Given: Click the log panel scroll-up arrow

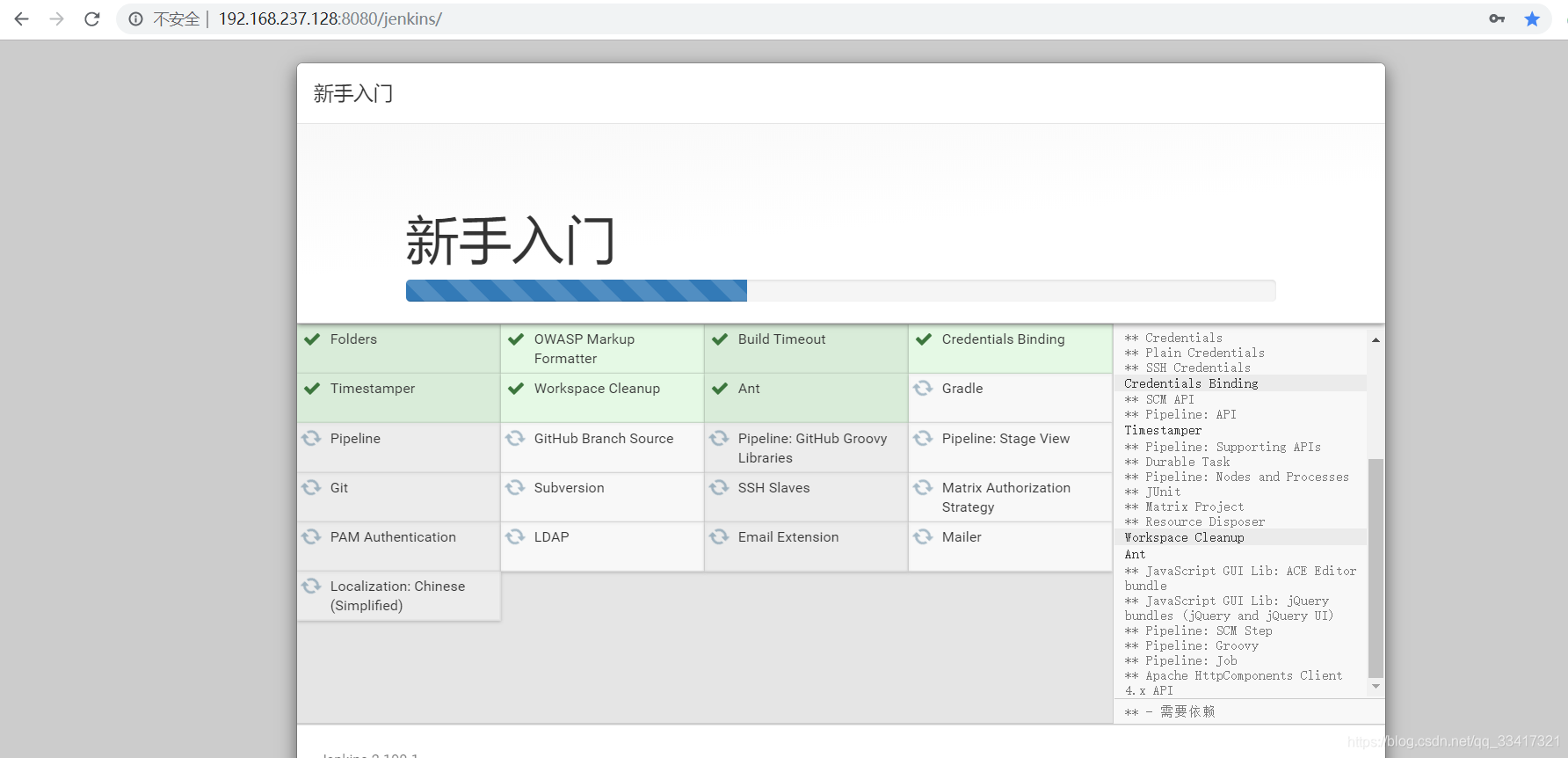Looking at the screenshot, I should [1376, 339].
